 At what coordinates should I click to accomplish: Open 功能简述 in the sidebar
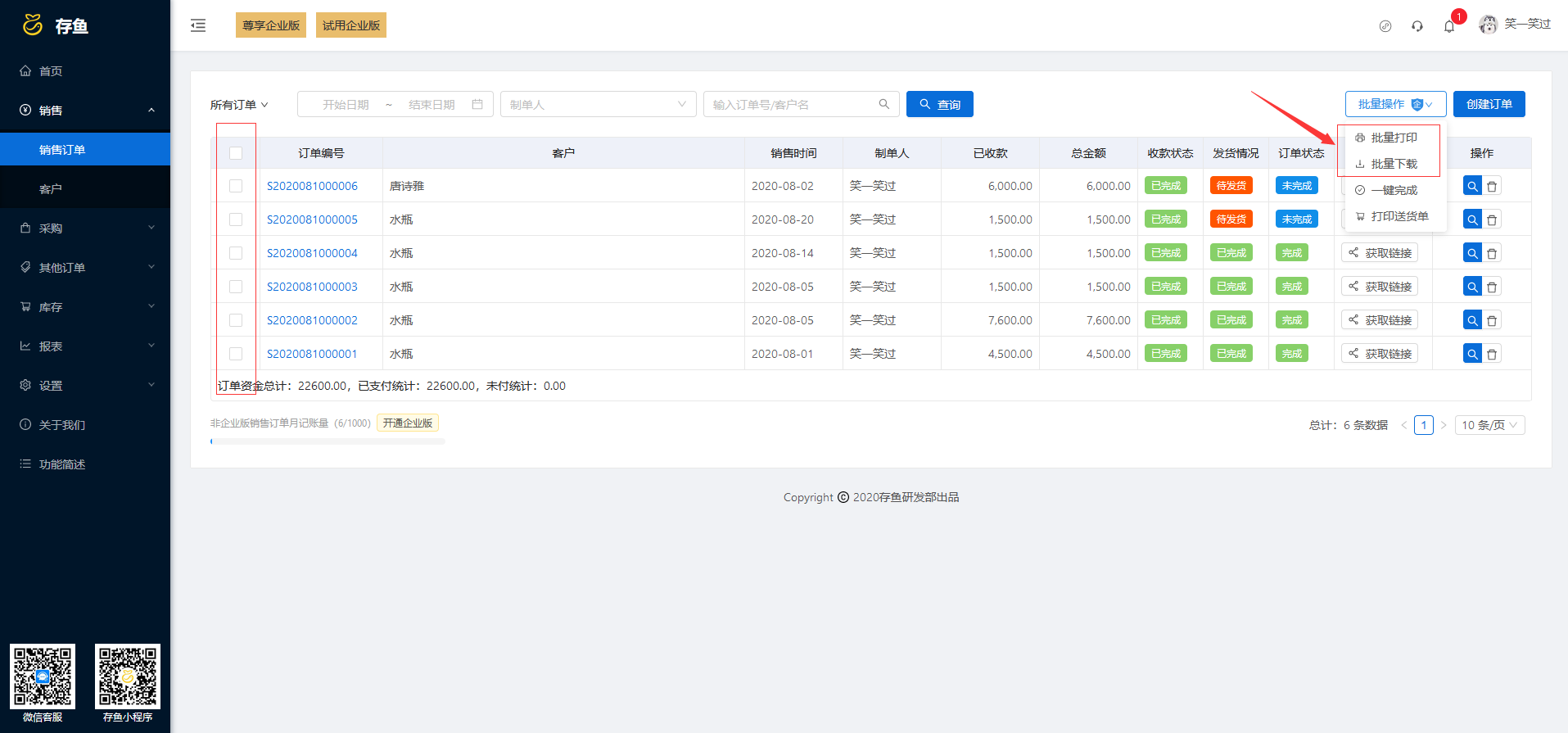pos(85,464)
